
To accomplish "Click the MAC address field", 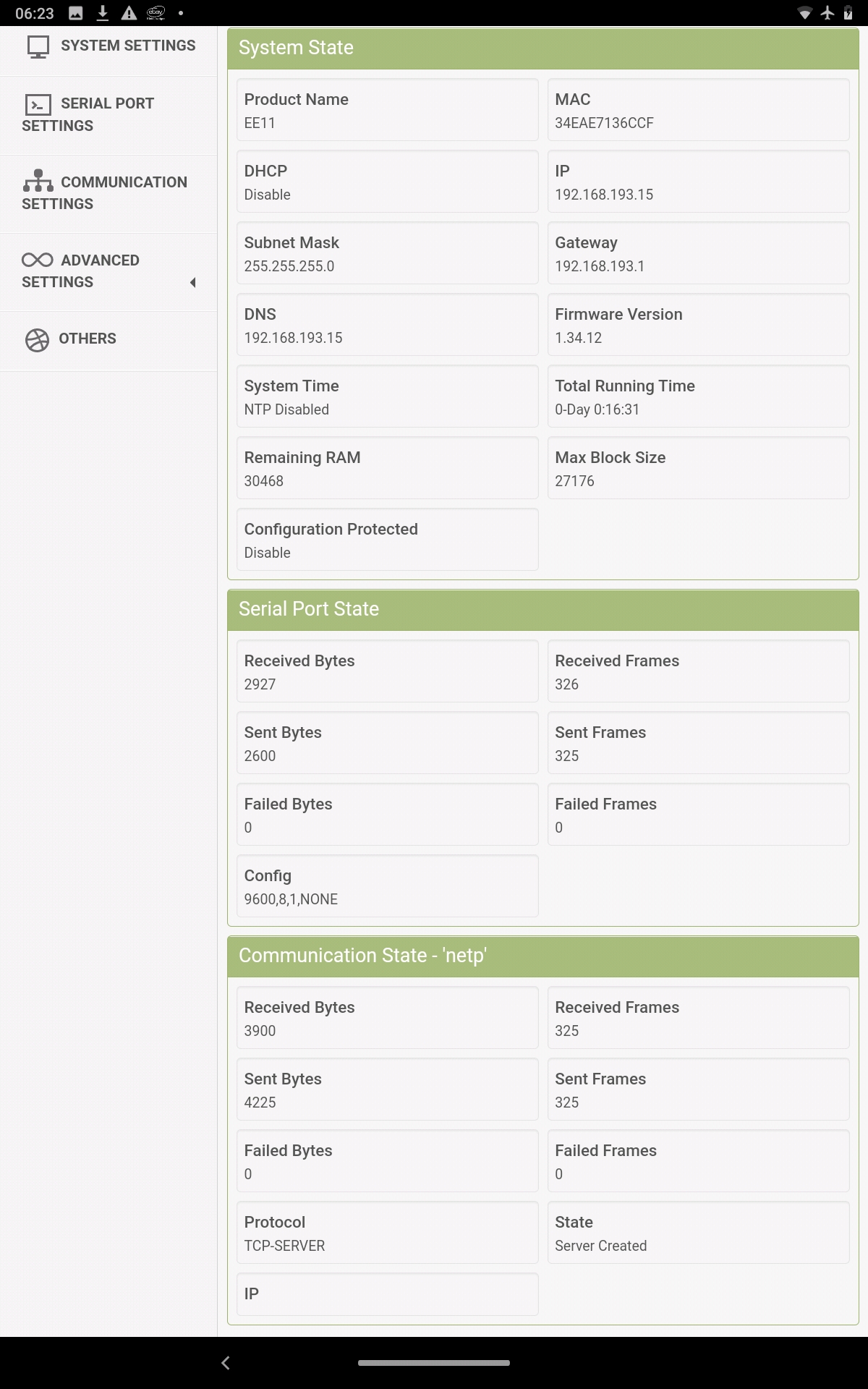I will pyautogui.click(x=698, y=110).
